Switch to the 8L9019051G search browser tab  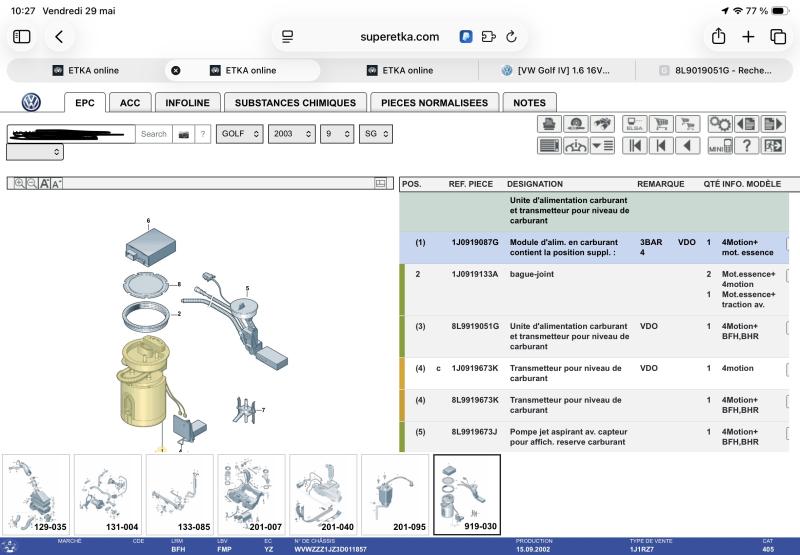pyautogui.click(x=714, y=70)
